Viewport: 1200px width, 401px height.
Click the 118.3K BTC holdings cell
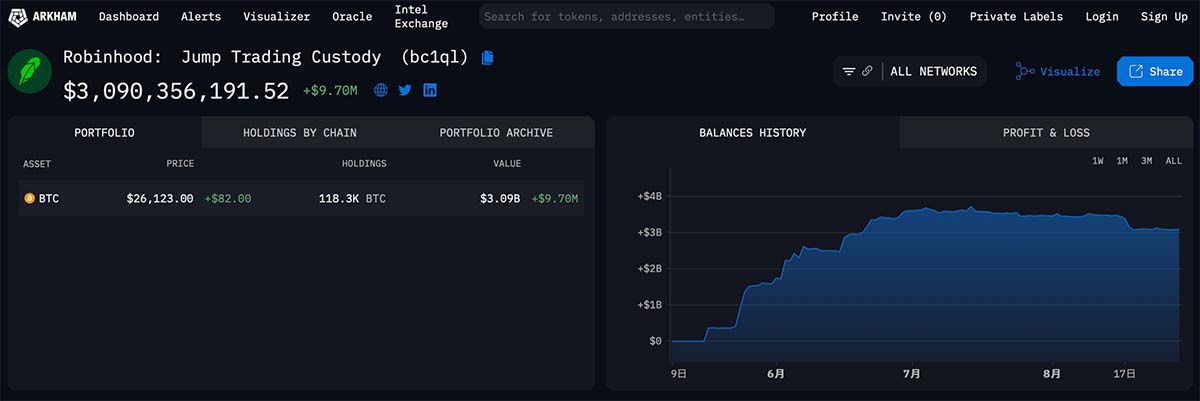click(x=352, y=199)
